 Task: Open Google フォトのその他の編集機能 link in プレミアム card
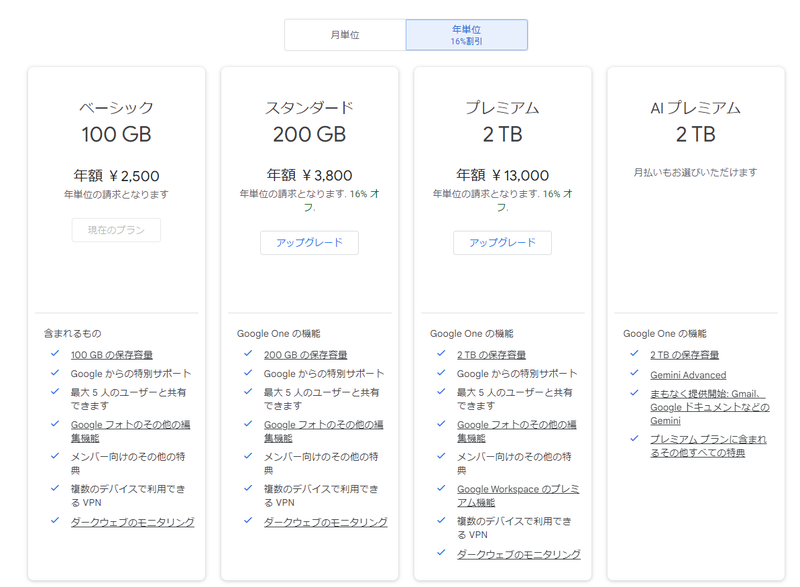click(x=516, y=431)
